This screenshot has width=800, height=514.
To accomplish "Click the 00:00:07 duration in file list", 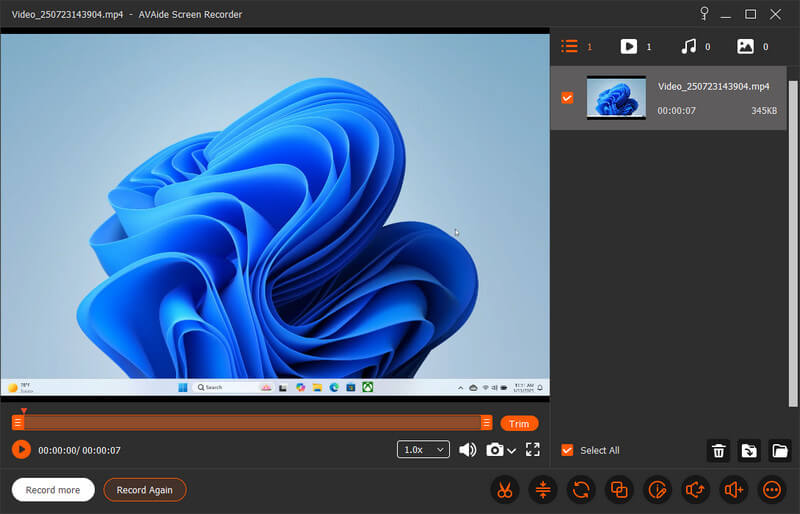I will pos(676,111).
